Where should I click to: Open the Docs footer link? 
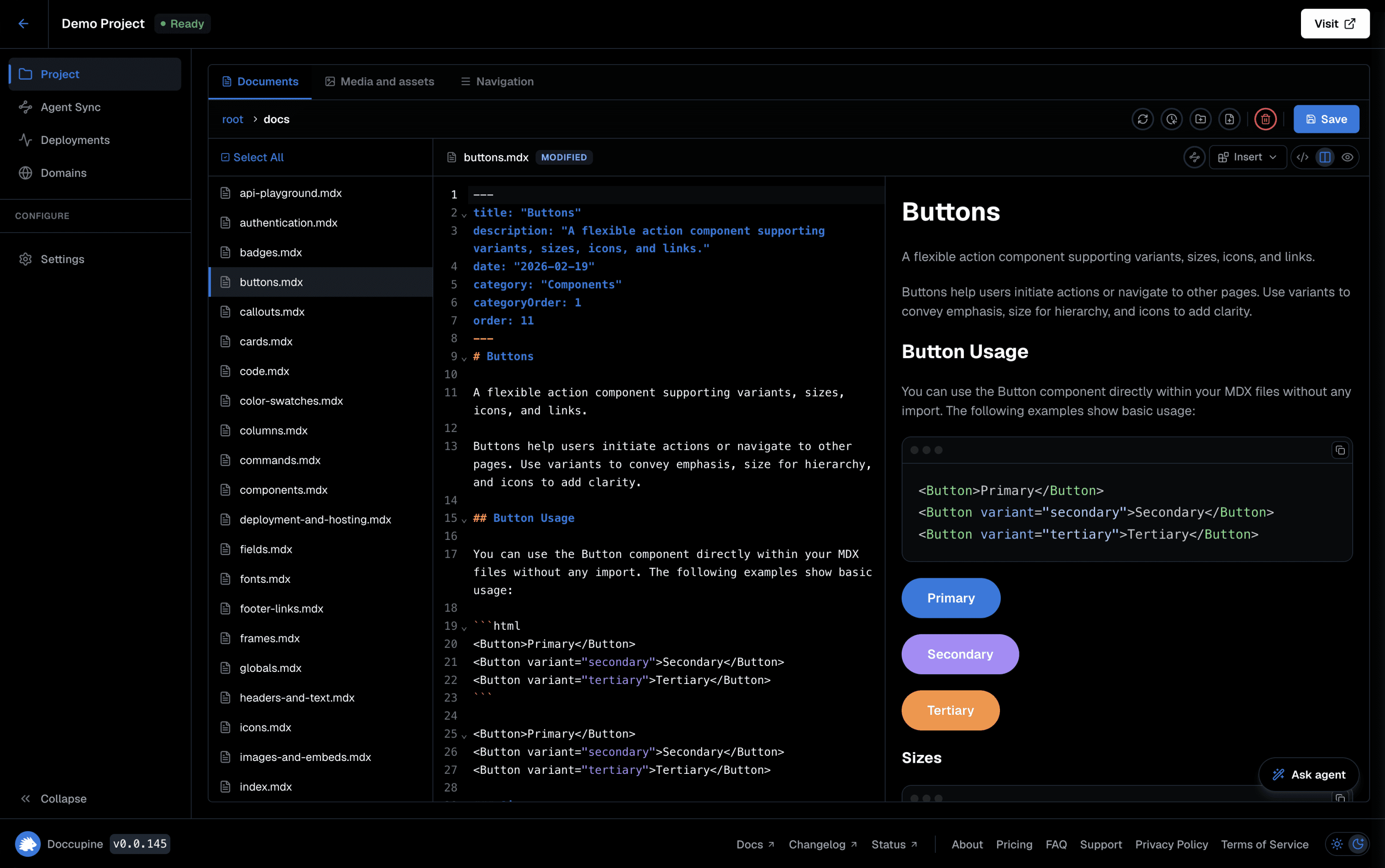[755, 844]
